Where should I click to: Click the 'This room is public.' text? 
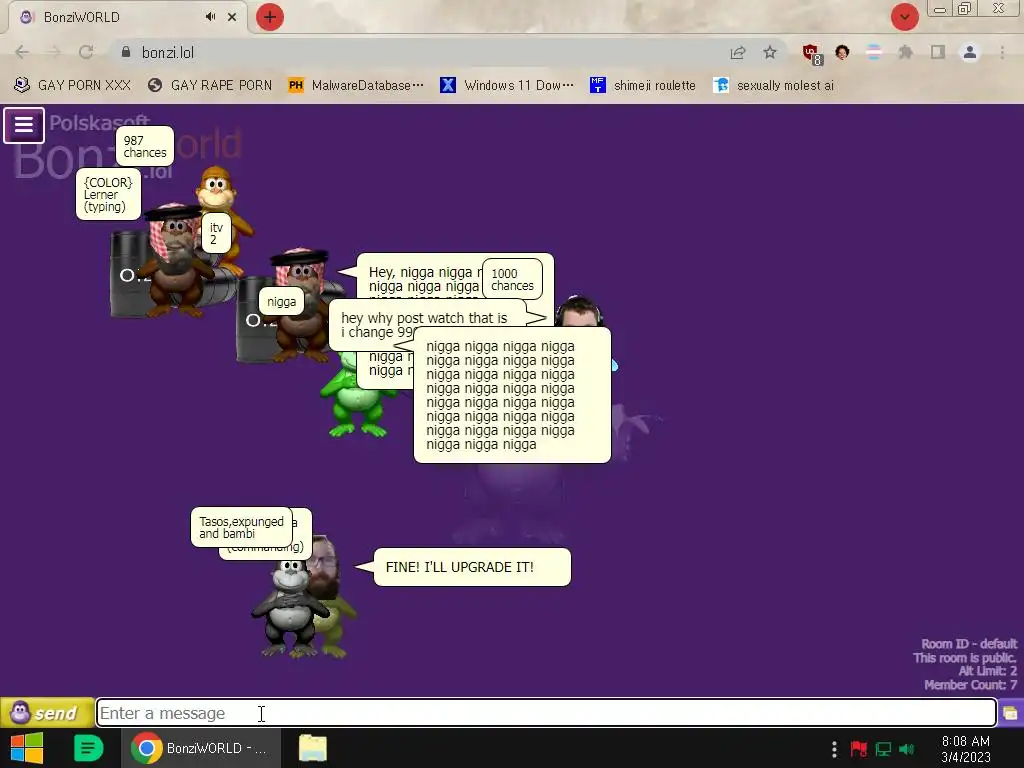pyautogui.click(x=965, y=658)
